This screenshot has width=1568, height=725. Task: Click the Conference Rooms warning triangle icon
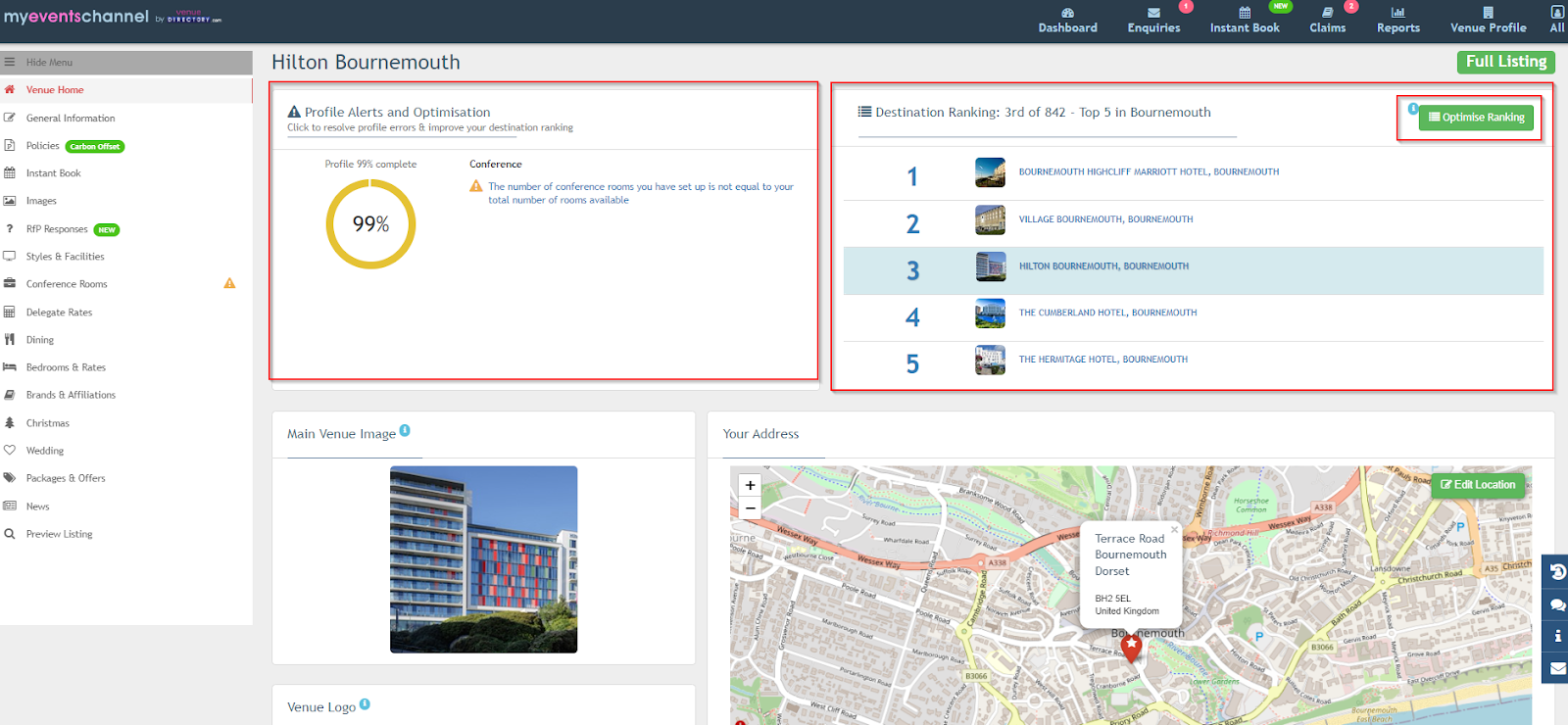click(229, 283)
